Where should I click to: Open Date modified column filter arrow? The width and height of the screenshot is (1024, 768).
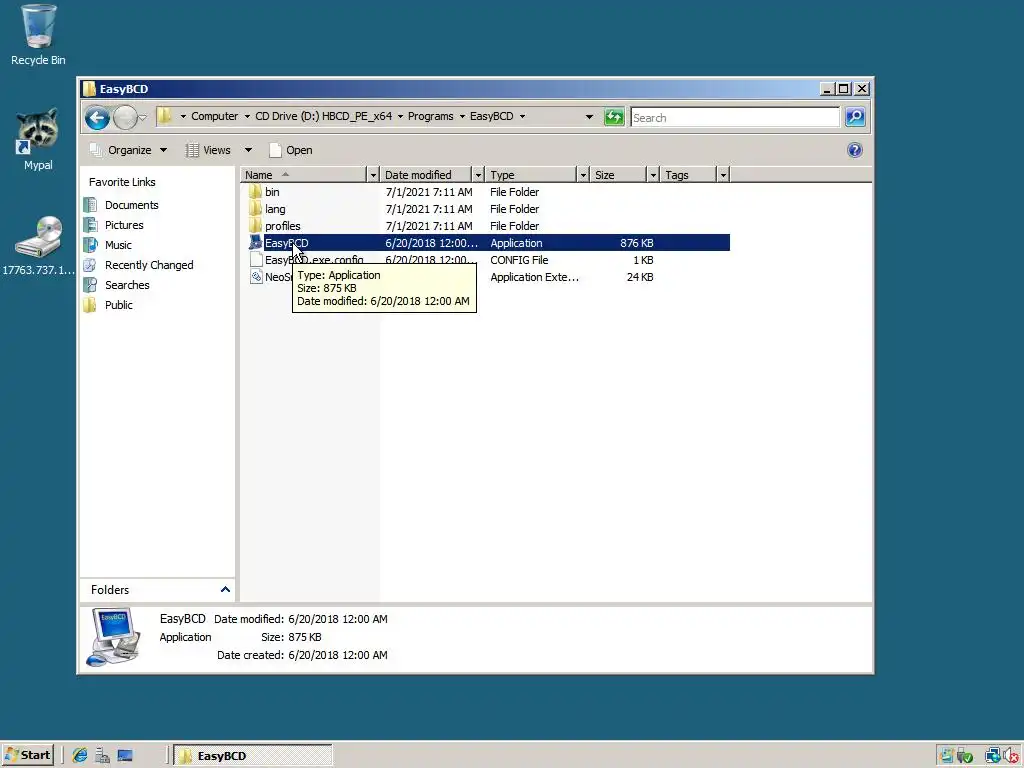478,175
